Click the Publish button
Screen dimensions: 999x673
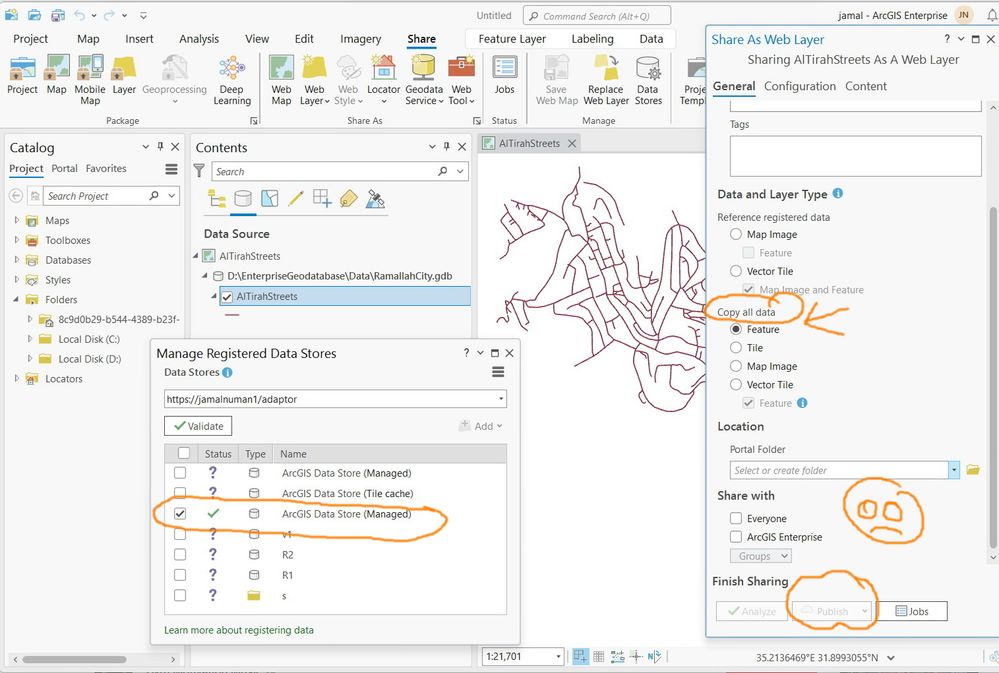831,611
